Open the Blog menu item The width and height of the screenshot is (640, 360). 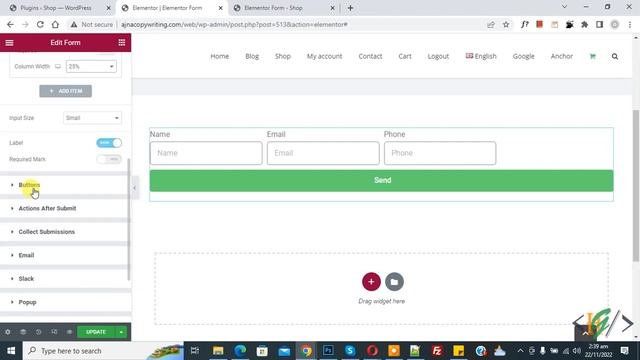252,56
